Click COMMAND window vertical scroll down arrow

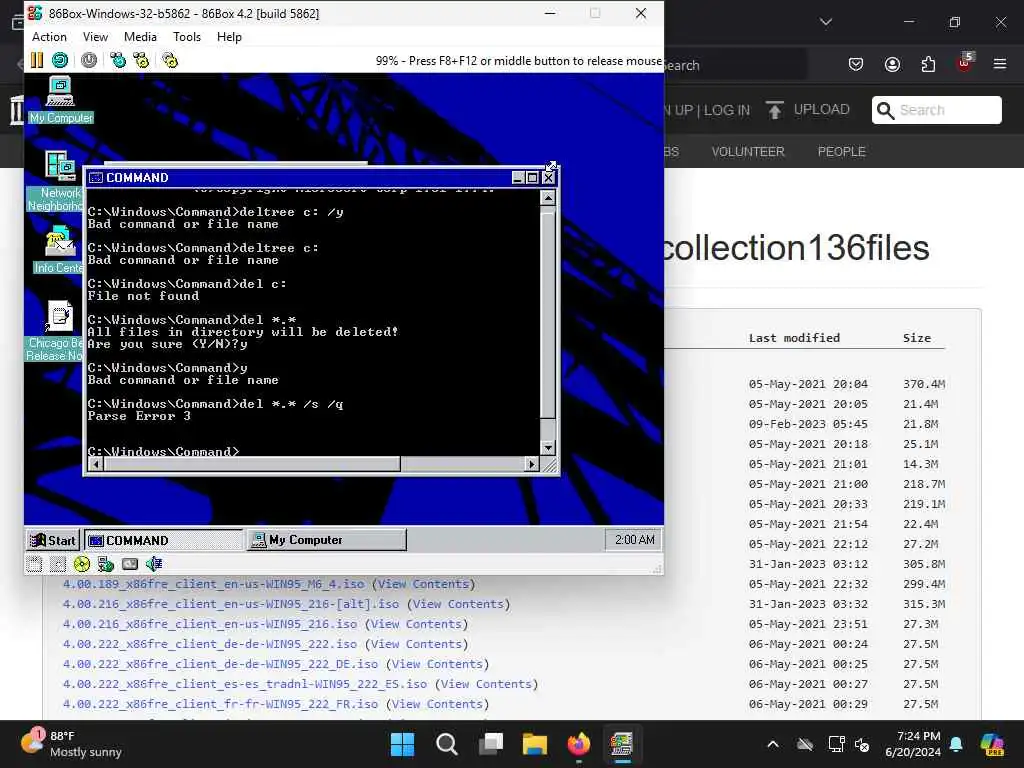[548, 448]
